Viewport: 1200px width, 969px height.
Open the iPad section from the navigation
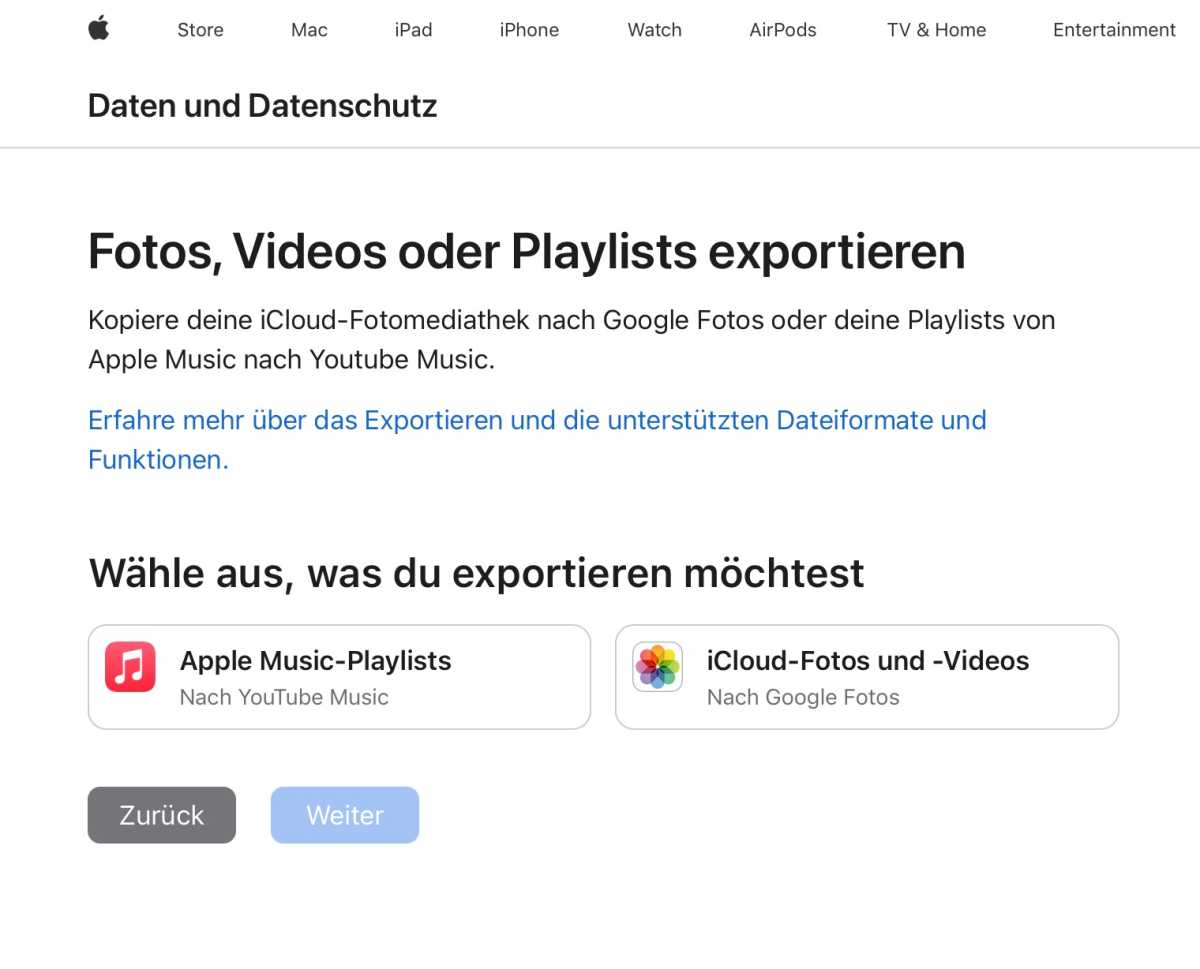[413, 29]
